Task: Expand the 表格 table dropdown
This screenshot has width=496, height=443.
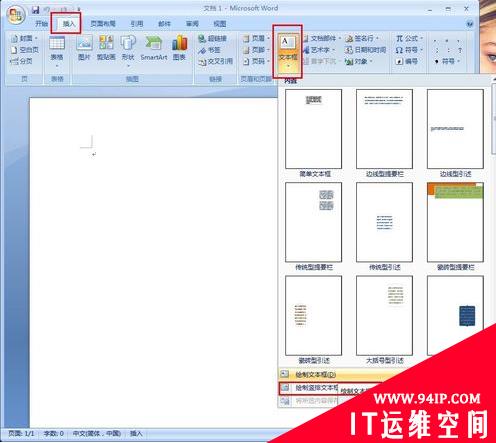Action: click(57, 66)
